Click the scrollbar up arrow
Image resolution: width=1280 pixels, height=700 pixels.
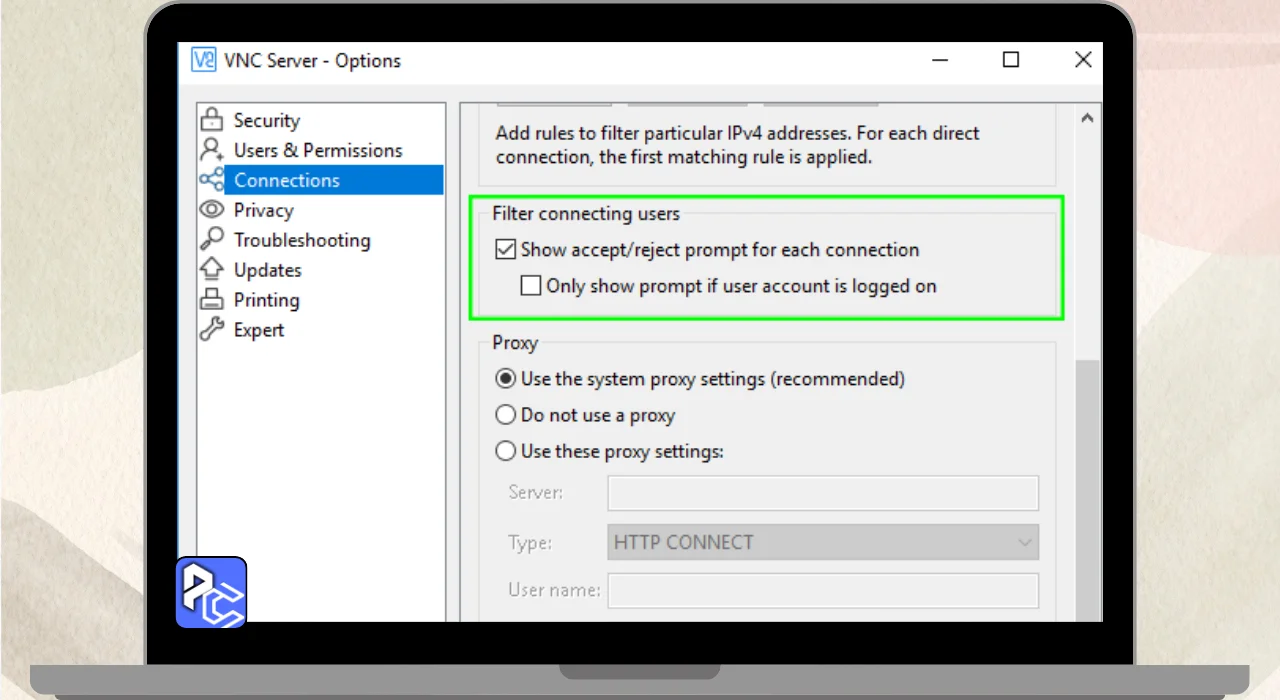[x=1088, y=118]
